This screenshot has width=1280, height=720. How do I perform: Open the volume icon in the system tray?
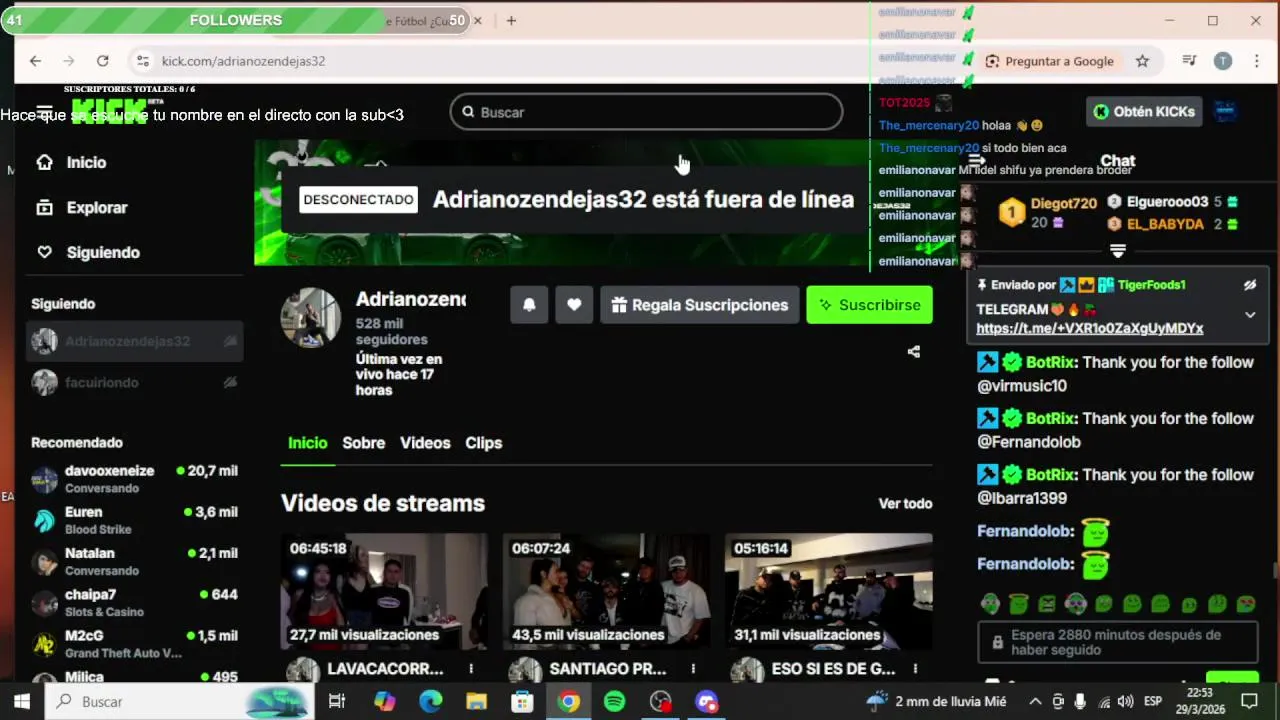[x=1125, y=702]
